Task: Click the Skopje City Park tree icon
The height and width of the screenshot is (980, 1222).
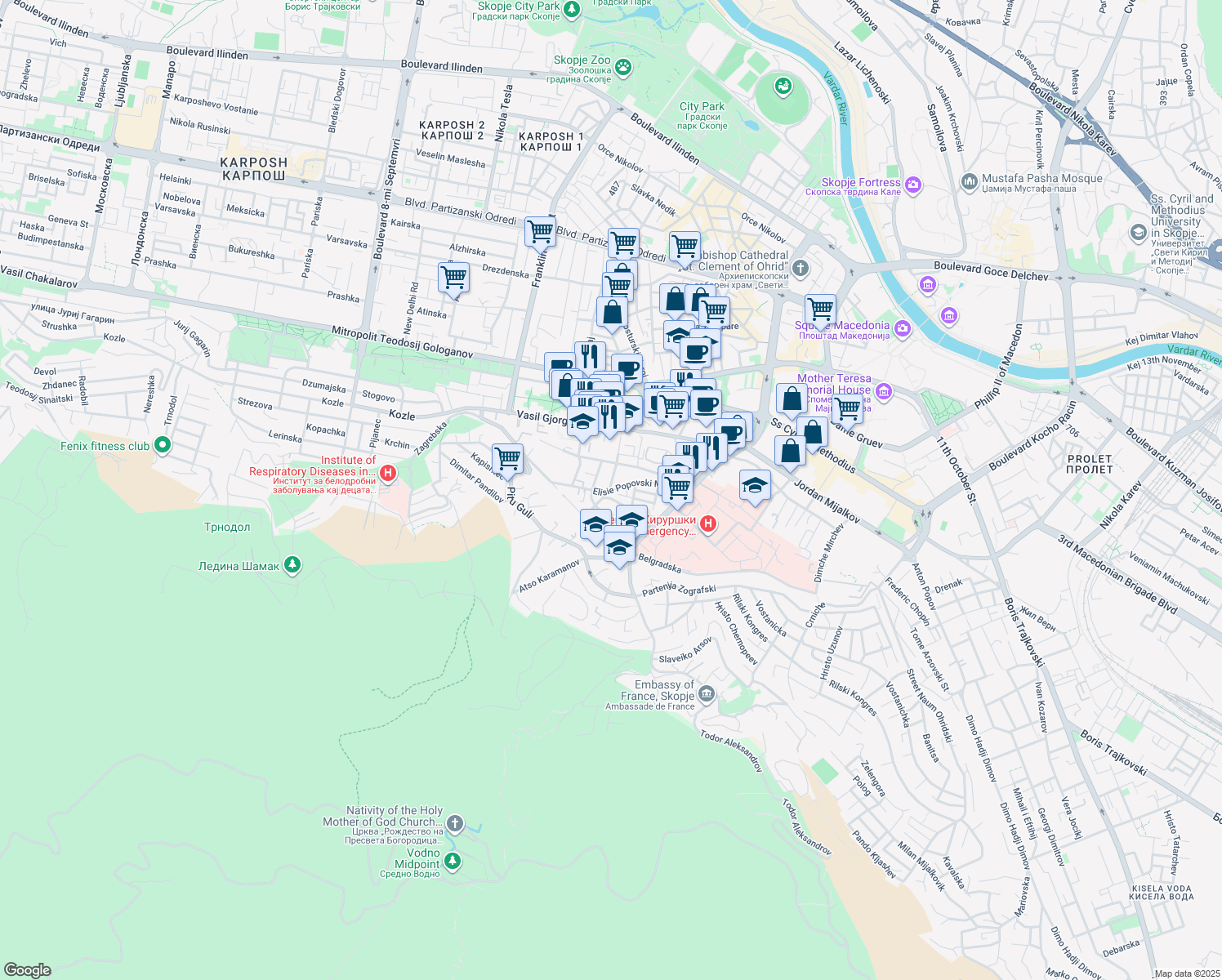Action: pos(572,9)
